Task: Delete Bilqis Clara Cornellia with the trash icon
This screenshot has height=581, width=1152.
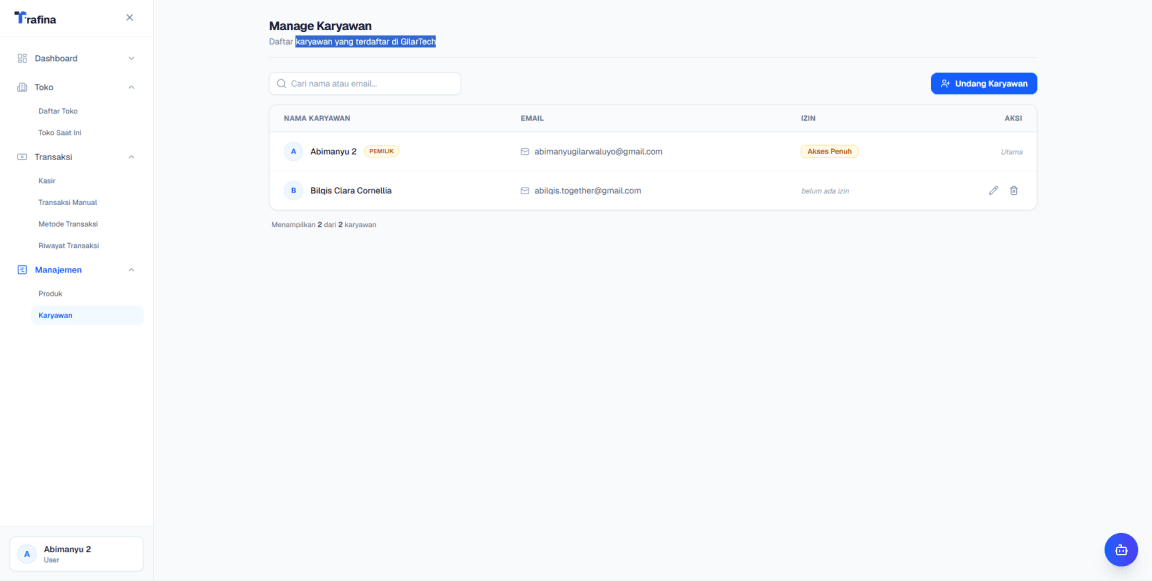Action: pyautogui.click(x=1014, y=190)
